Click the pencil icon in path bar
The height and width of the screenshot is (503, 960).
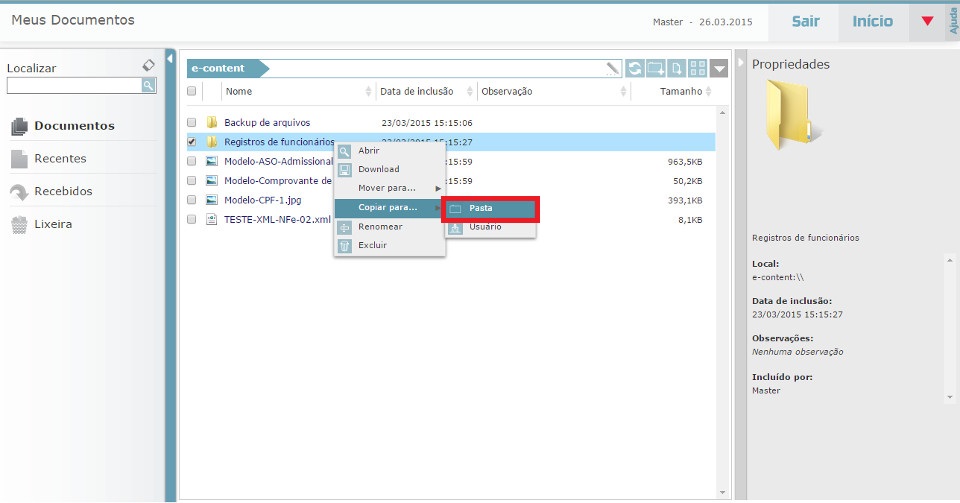click(x=612, y=69)
